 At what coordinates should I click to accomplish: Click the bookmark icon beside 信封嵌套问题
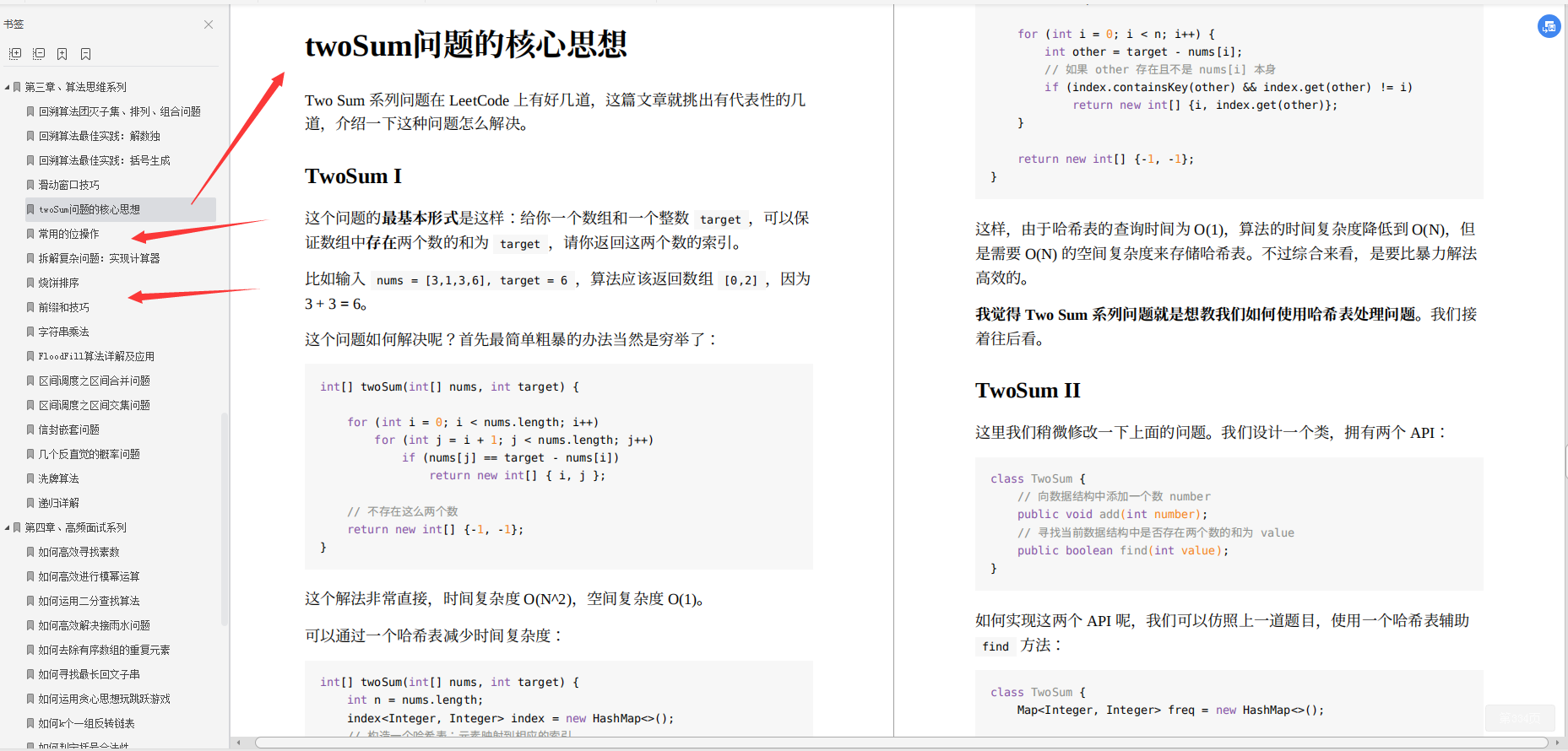[30, 430]
